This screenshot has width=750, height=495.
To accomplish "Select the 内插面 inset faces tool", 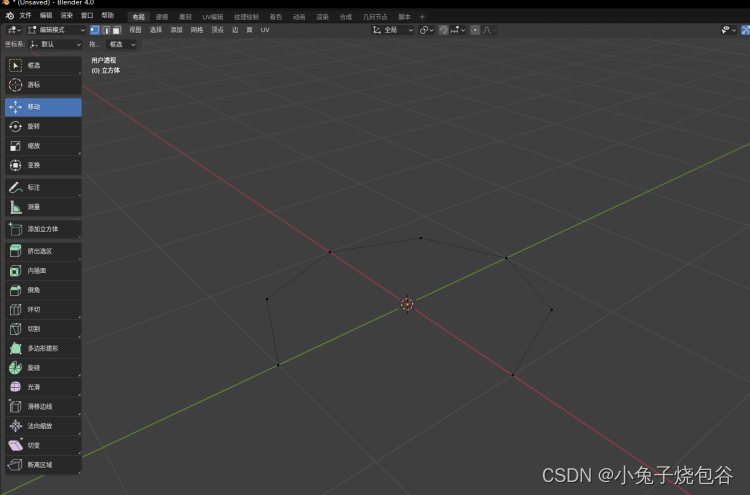I will (43, 271).
